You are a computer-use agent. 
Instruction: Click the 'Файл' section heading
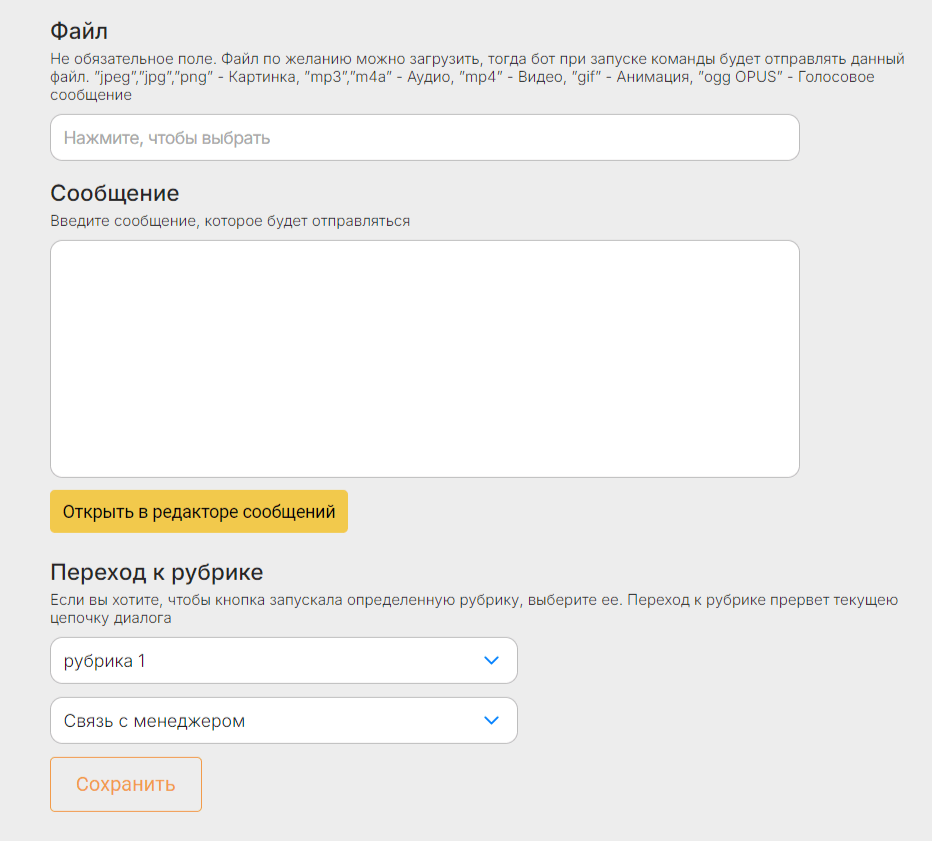pyautogui.click(x=78, y=31)
